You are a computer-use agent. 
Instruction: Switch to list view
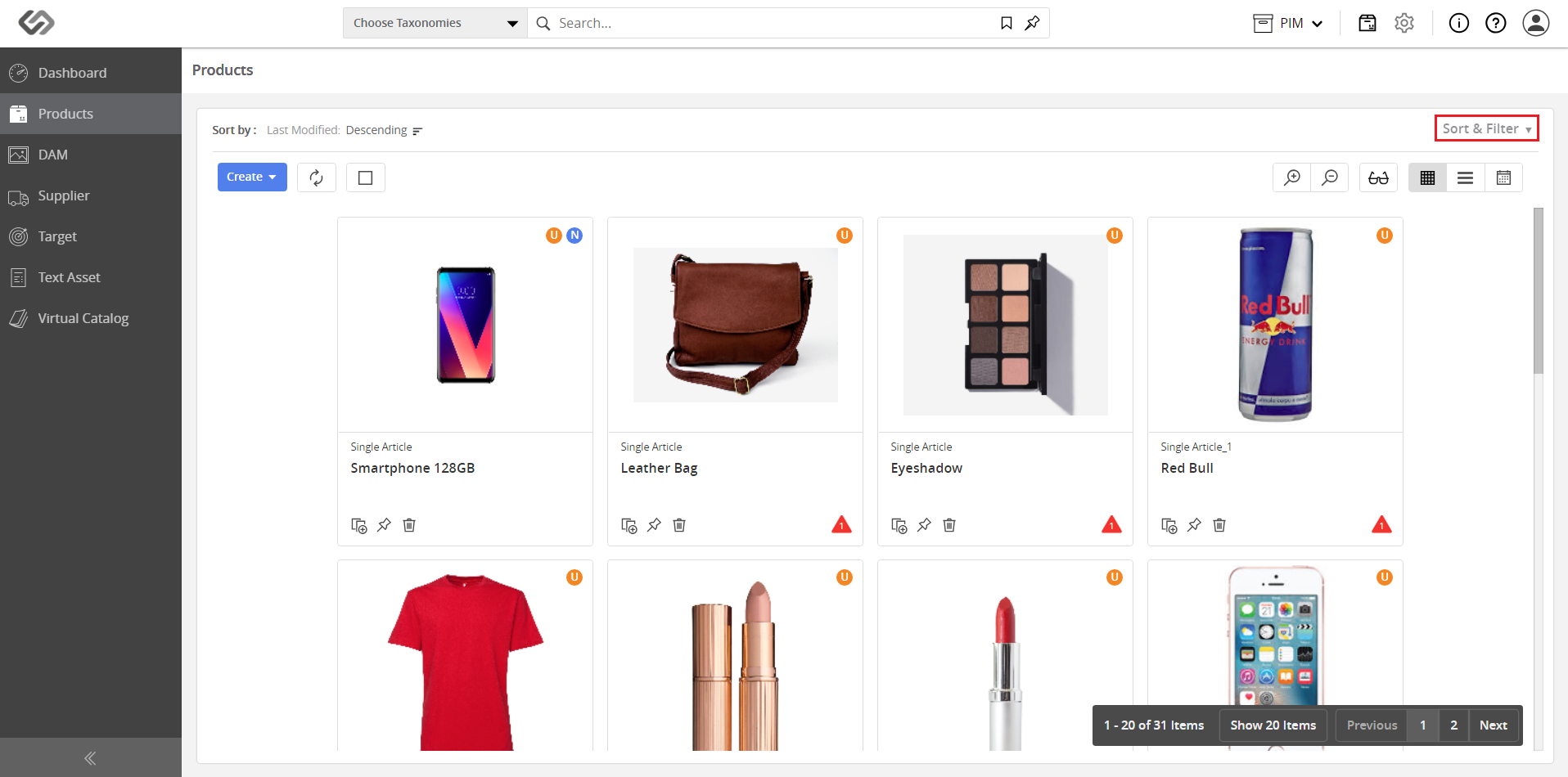(x=1466, y=177)
